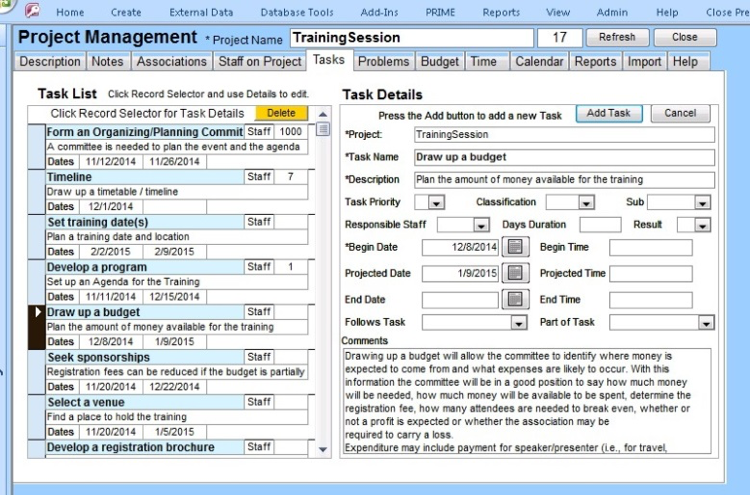The height and width of the screenshot is (495, 750).
Task: Open the Classification dropdown
Action: (x=585, y=203)
